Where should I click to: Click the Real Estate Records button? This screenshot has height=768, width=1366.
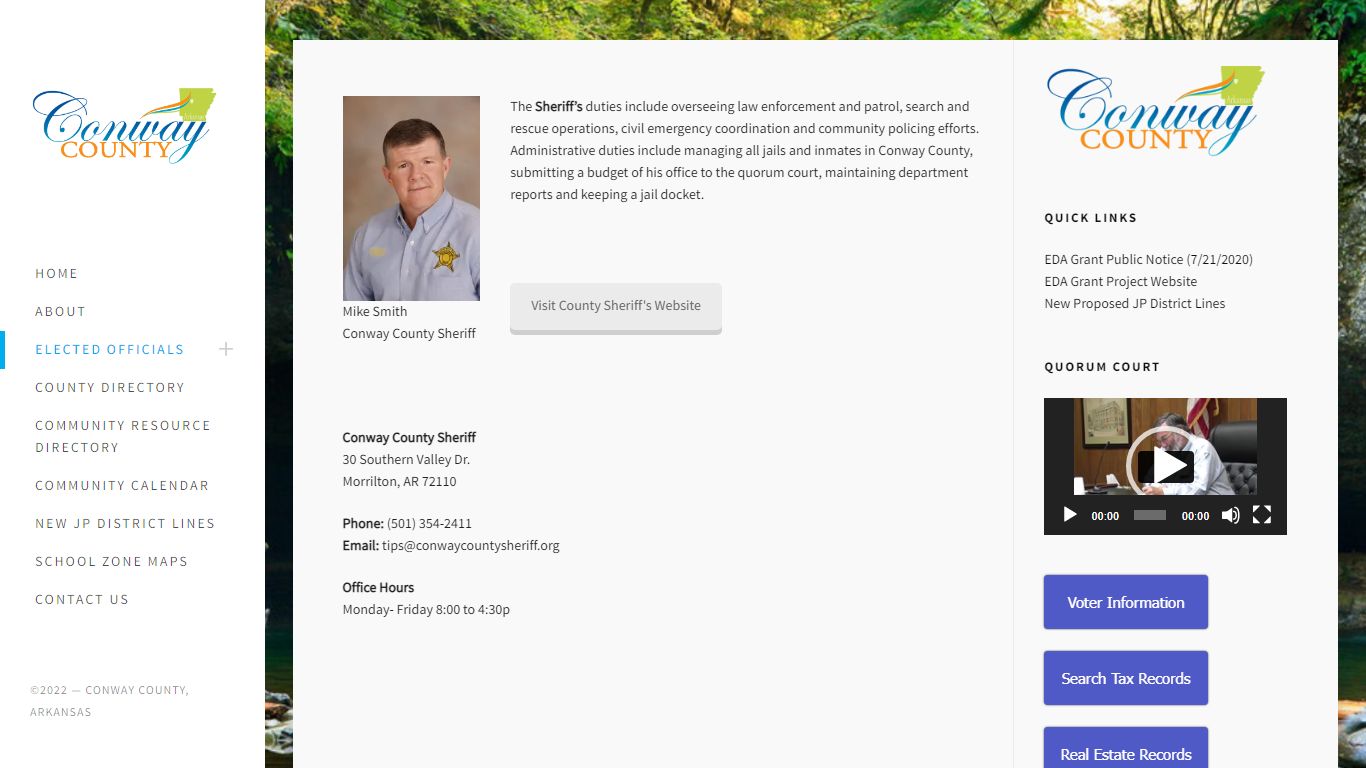tap(1126, 748)
